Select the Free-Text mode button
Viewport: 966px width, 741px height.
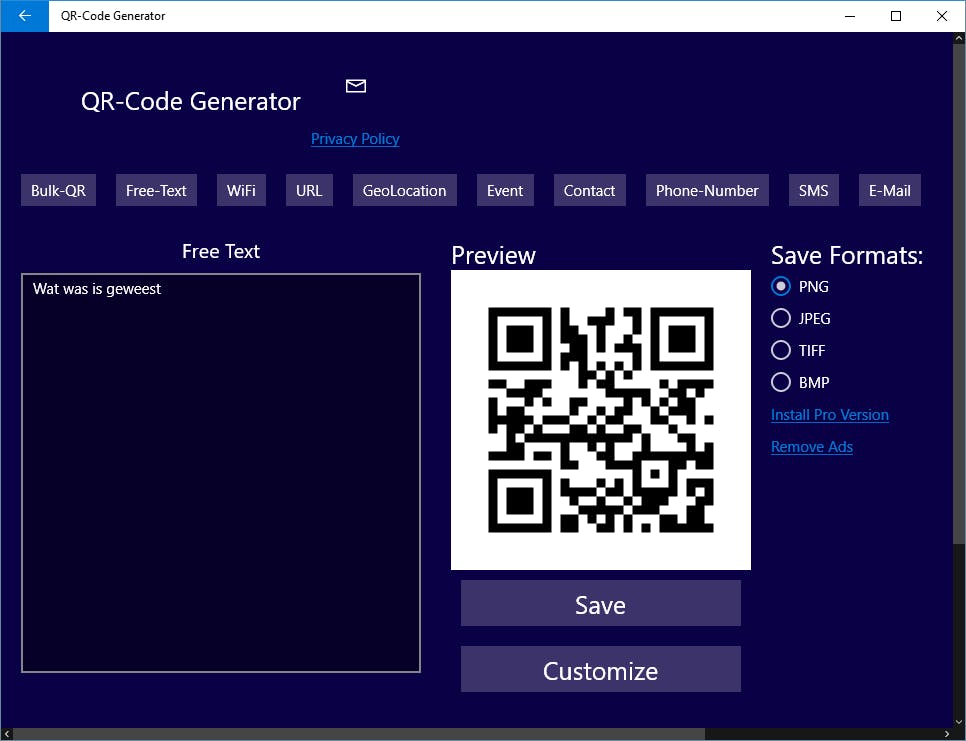click(156, 190)
